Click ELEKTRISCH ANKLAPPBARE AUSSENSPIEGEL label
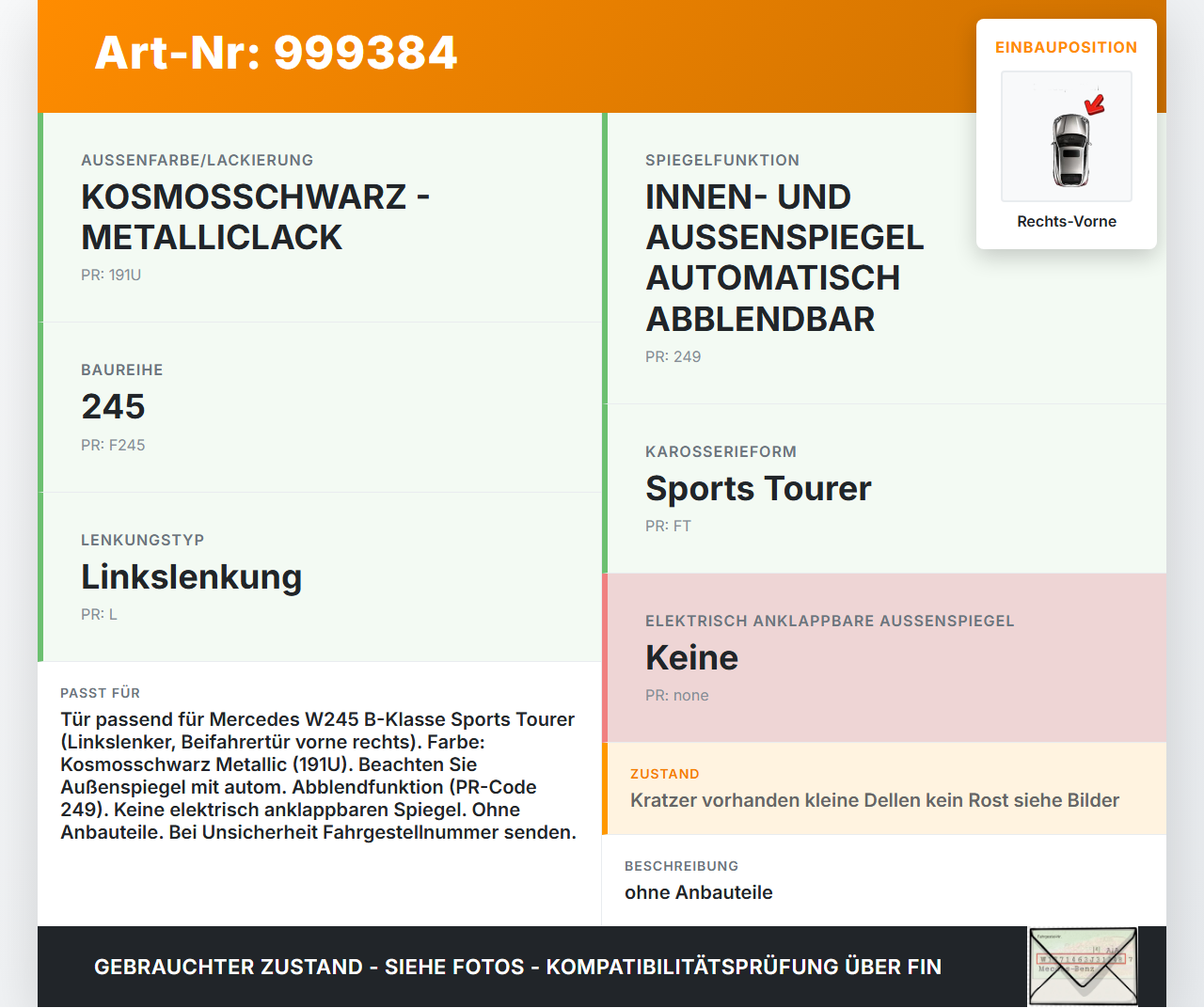This screenshot has height=1008, width=1204. pyautogui.click(x=830, y=621)
